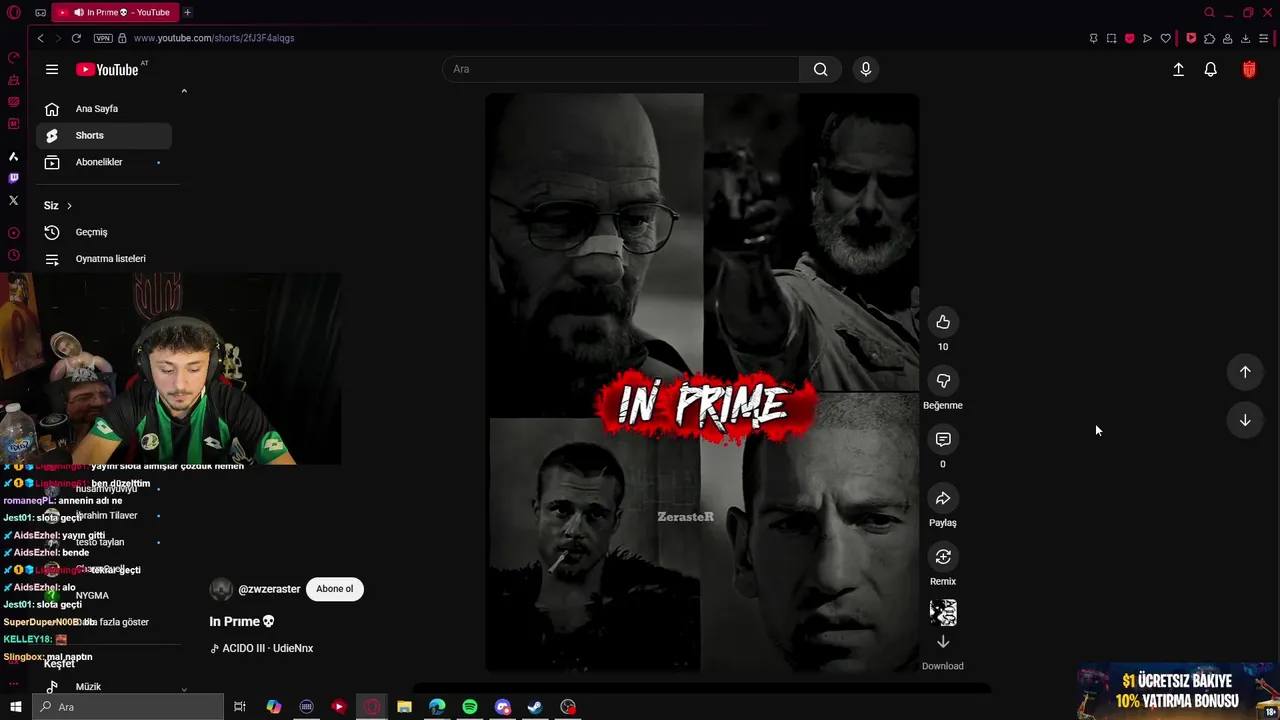Select Shorts in the sidebar

point(104,135)
